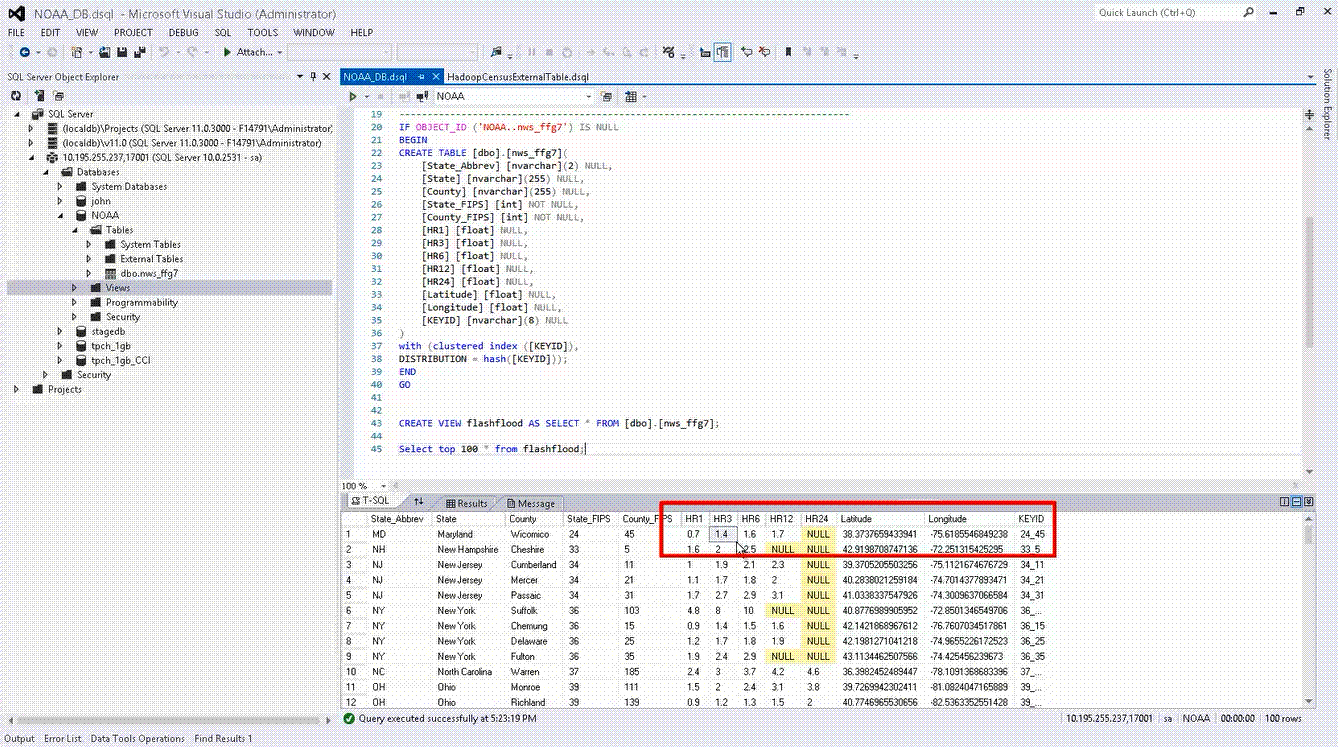The width and height of the screenshot is (1338, 747).
Task: Expand the Projects node
Action: tap(16, 389)
